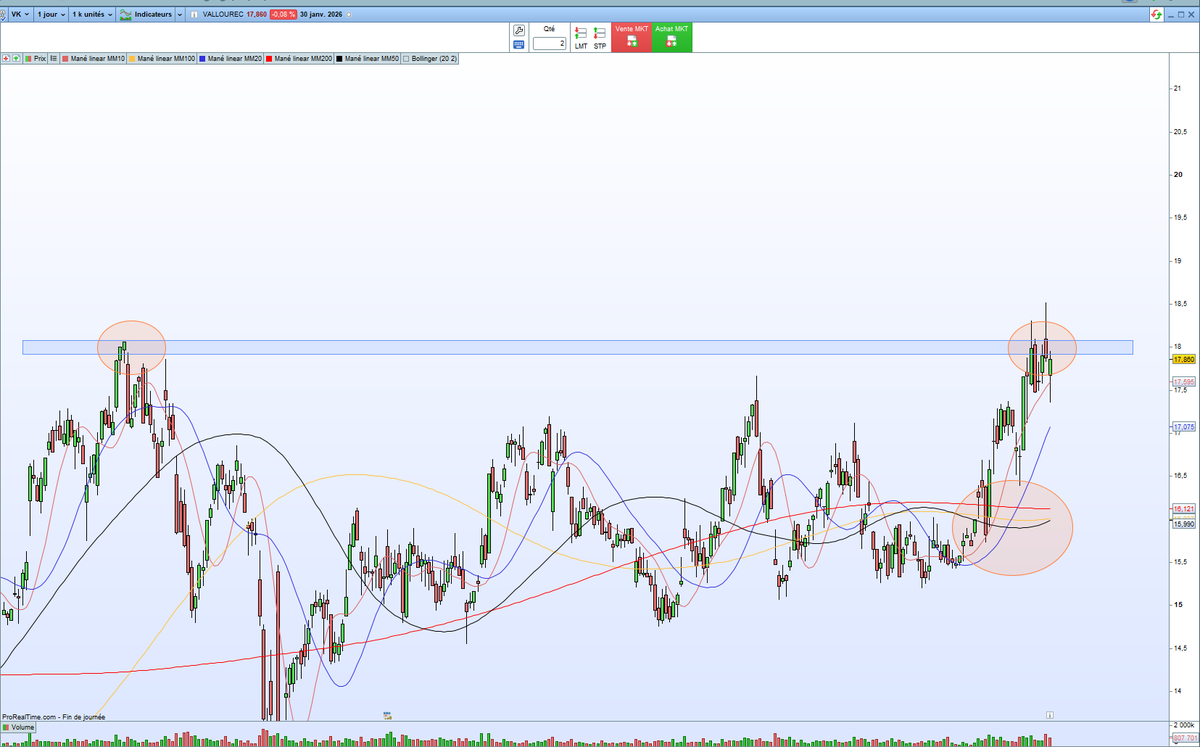Viewport: 1200px width, 747px height.
Task: Click the small note icon on time axis
Action: [386, 715]
